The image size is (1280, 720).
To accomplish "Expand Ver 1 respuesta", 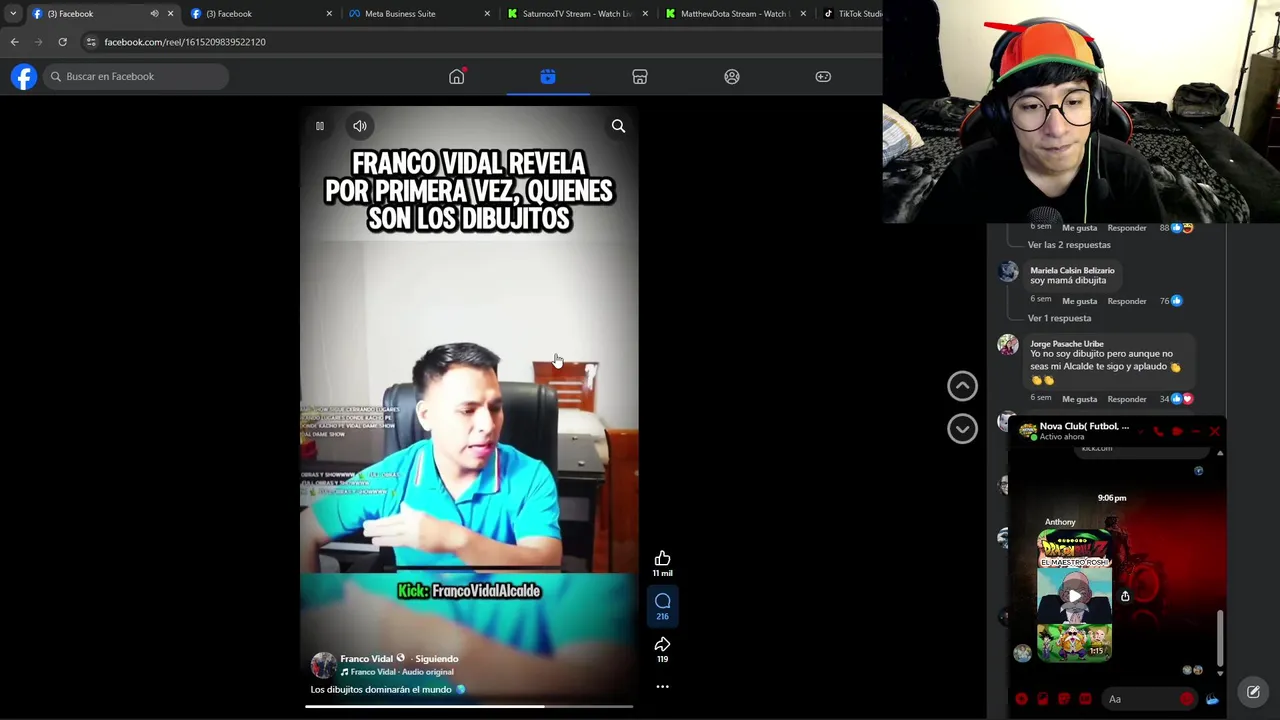I will pyautogui.click(x=1059, y=318).
